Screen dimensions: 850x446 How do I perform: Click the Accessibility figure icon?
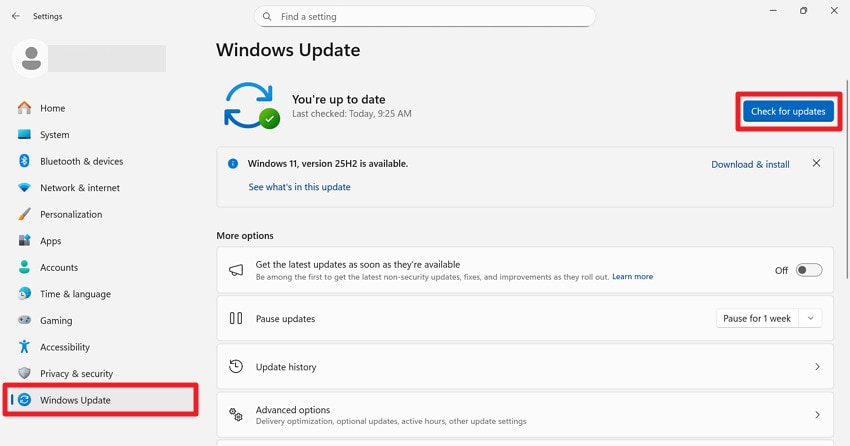coord(24,347)
